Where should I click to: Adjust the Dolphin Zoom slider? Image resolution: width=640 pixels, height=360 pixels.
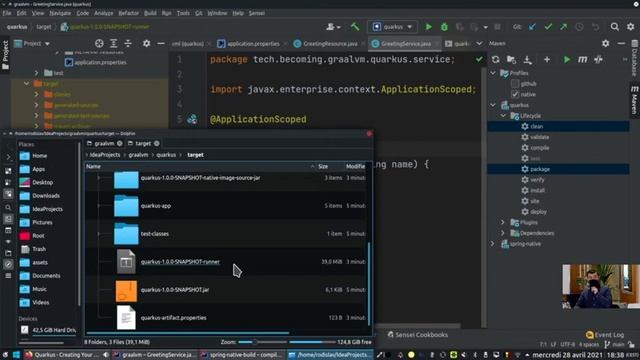262,342
